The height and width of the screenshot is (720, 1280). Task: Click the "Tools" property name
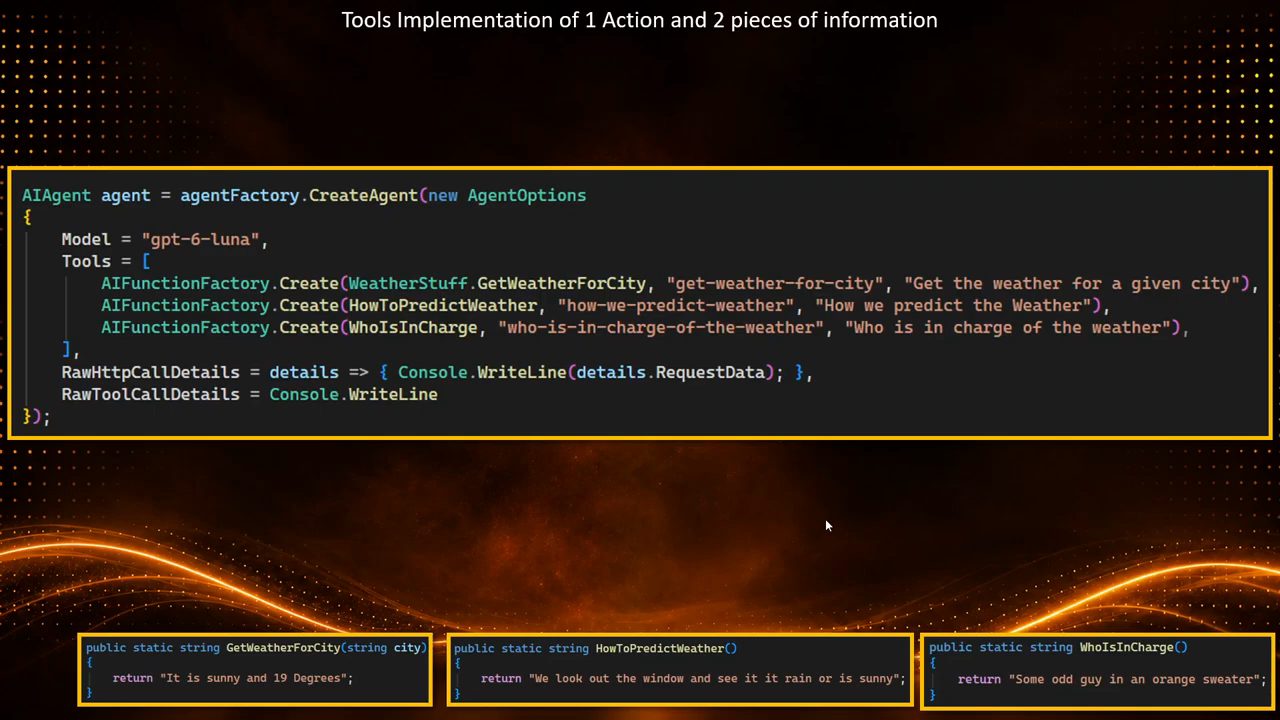[86, 262]
